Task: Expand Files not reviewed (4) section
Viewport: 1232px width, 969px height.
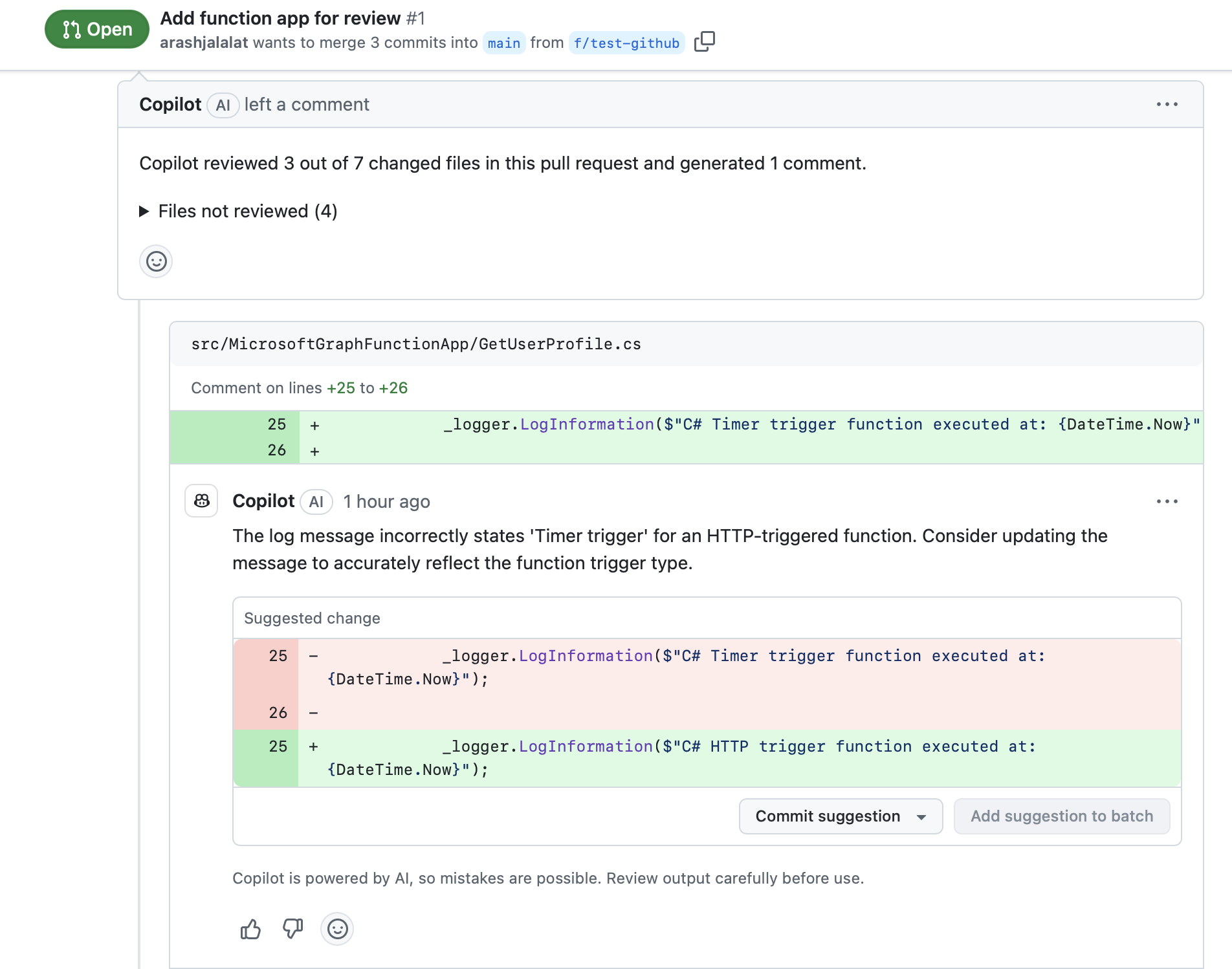Action: (238, 212)
